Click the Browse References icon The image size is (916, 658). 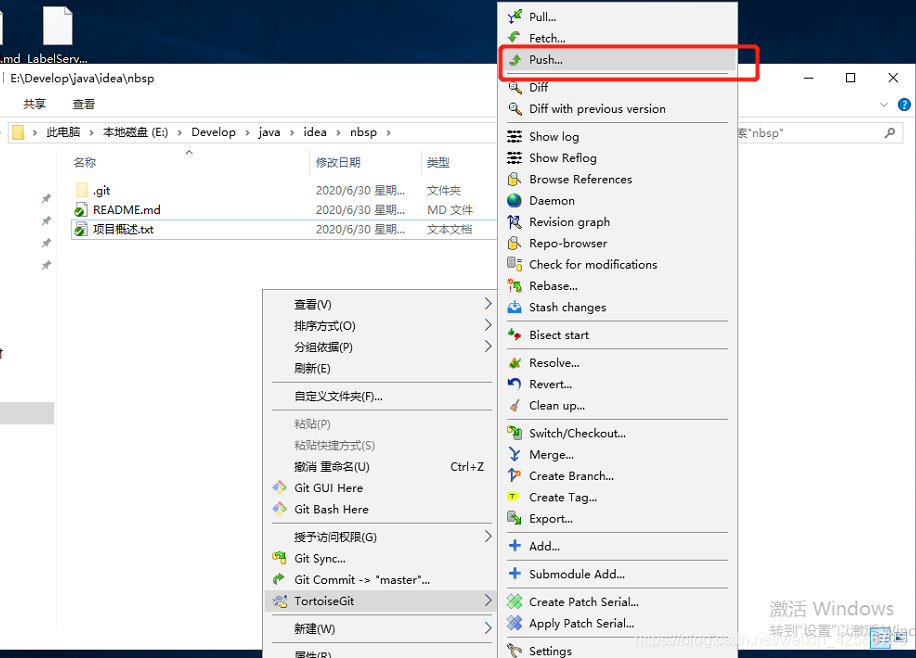click(x=515, y=179)
